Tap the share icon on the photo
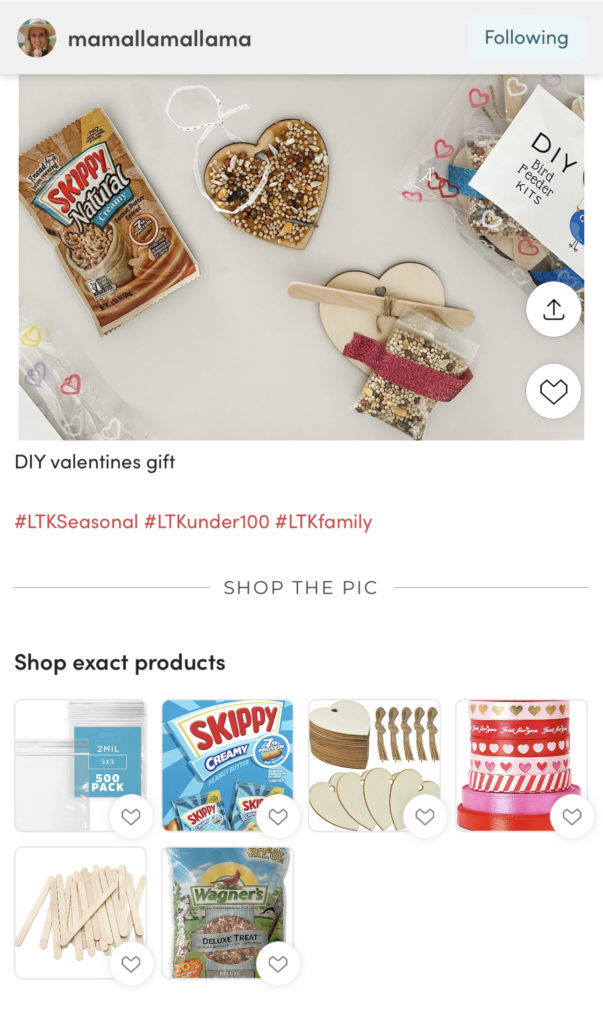The height and width of the screenshot is (1024, 603). tap(553, 310)
